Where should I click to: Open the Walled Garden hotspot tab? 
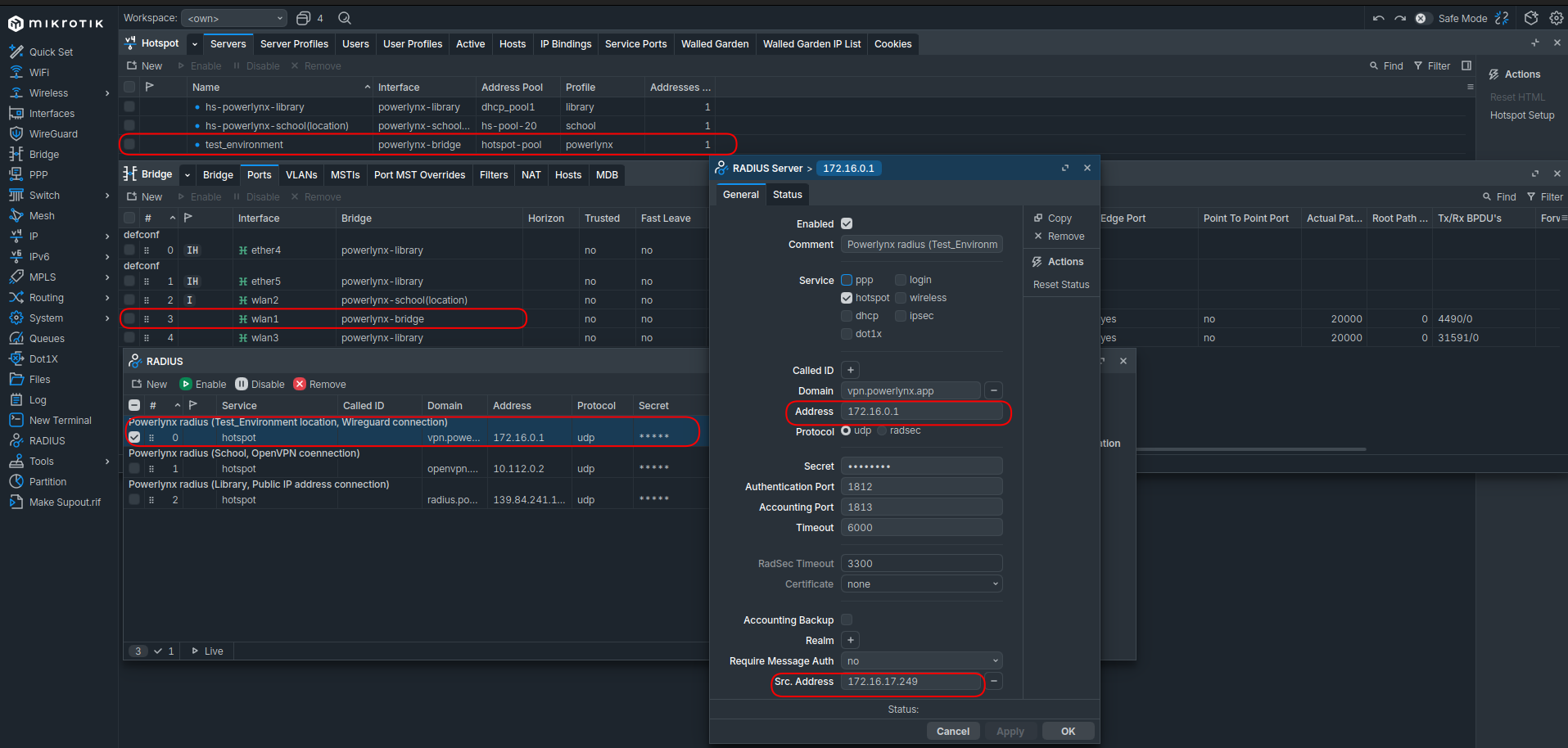coord(714,44)
